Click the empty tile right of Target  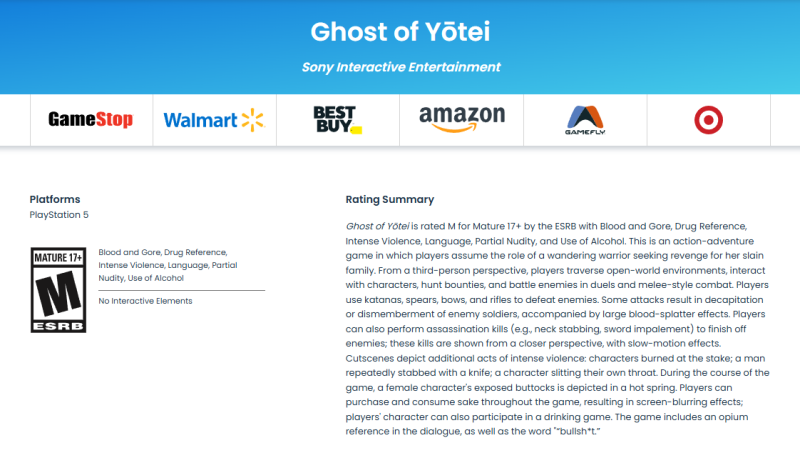(785, 121)
